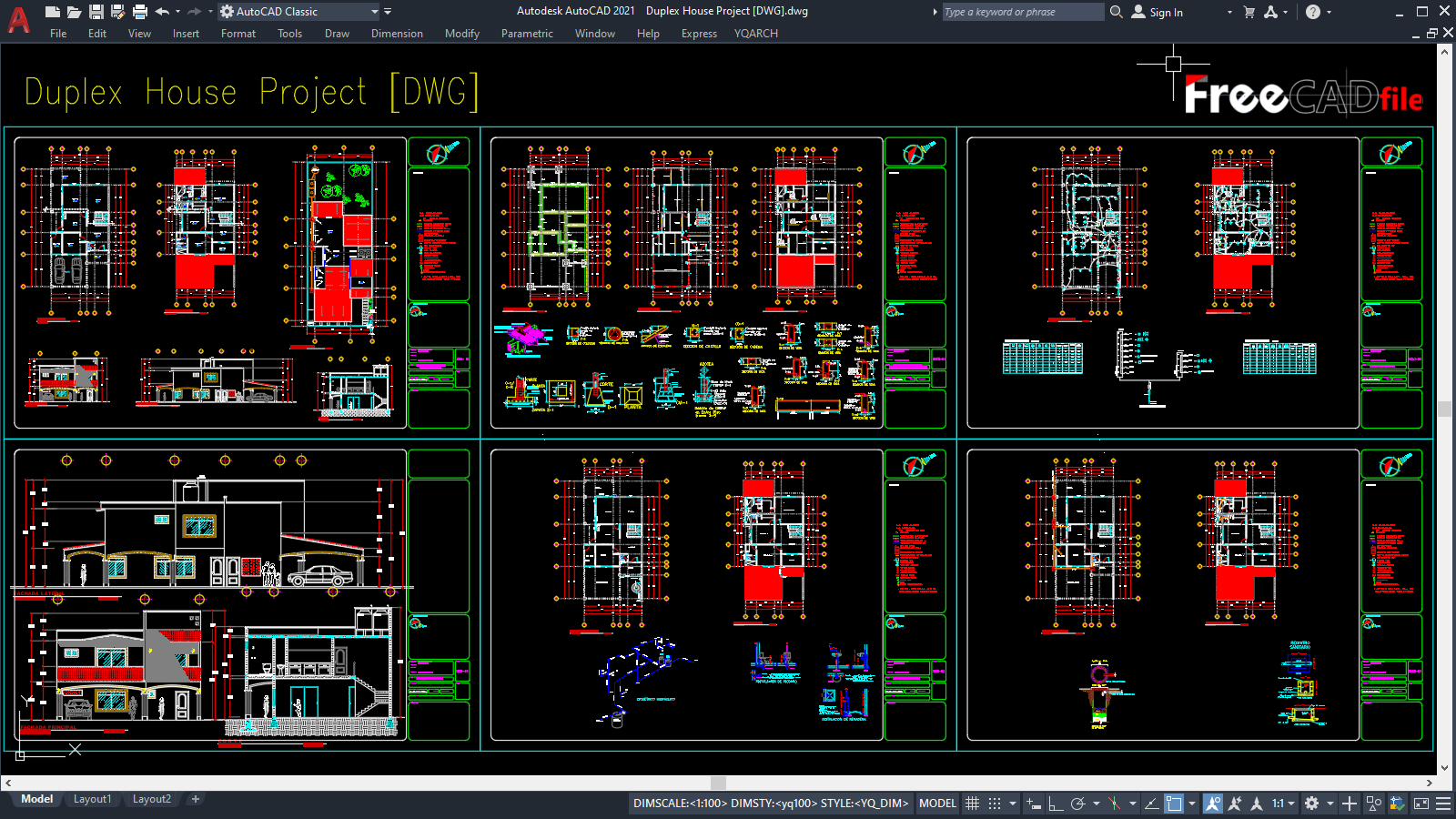Toggle show annotation objects

tap(1213, 804)
